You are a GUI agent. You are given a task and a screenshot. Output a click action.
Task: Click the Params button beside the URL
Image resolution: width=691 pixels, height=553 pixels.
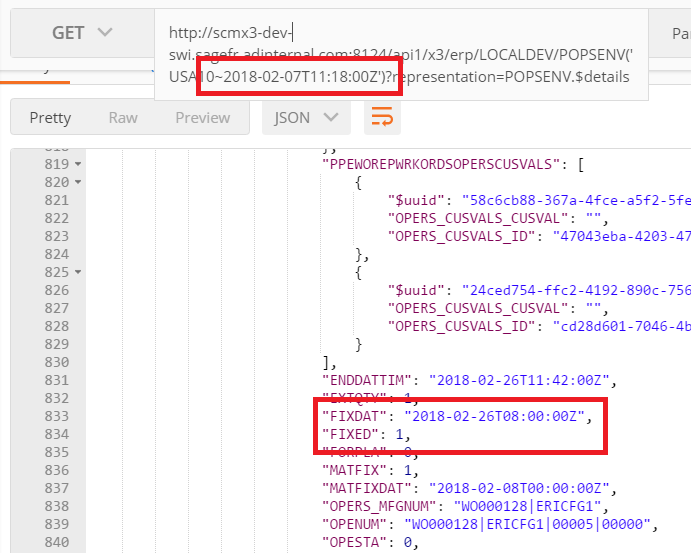coord(679,33)
